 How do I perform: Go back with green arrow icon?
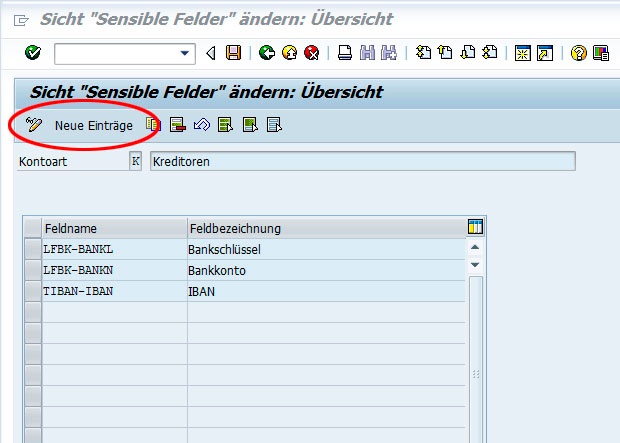pos(267,53)
